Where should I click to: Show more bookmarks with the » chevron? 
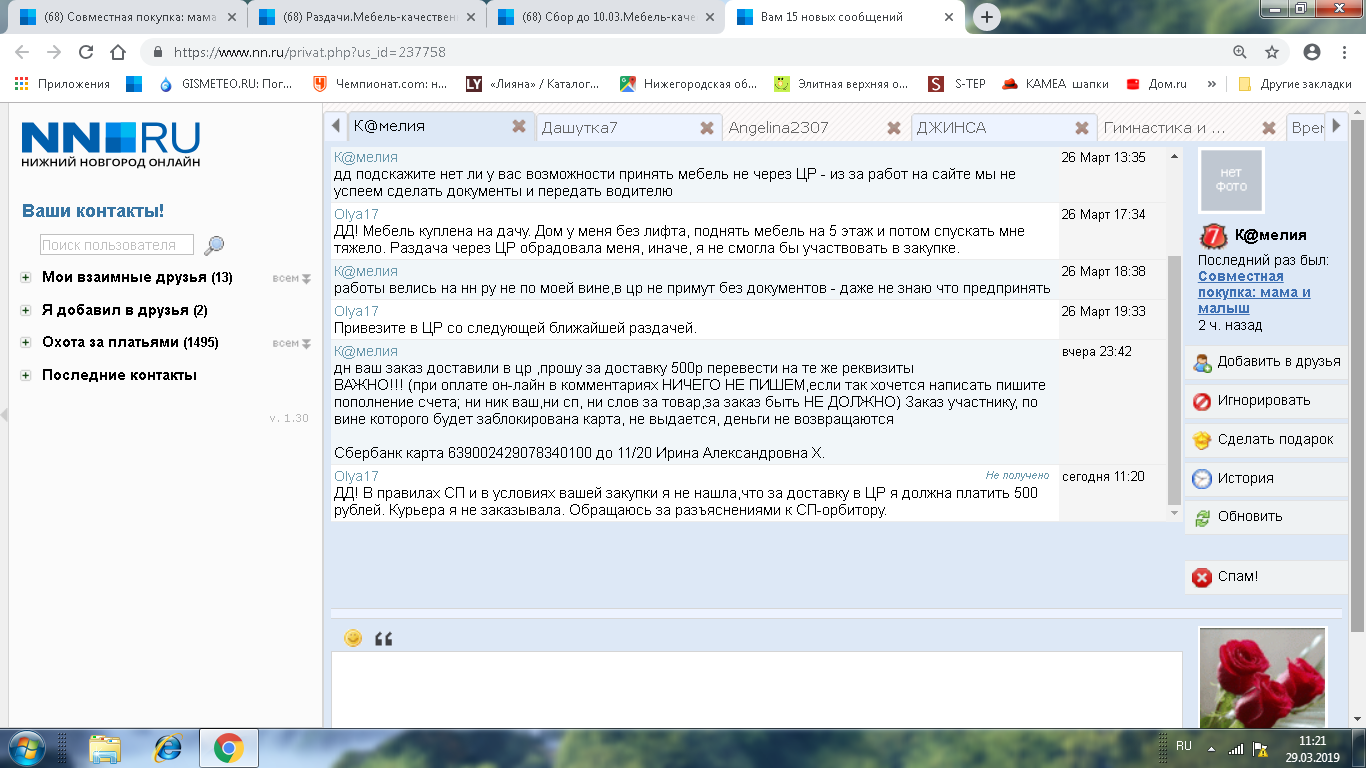coord(1212,84)
